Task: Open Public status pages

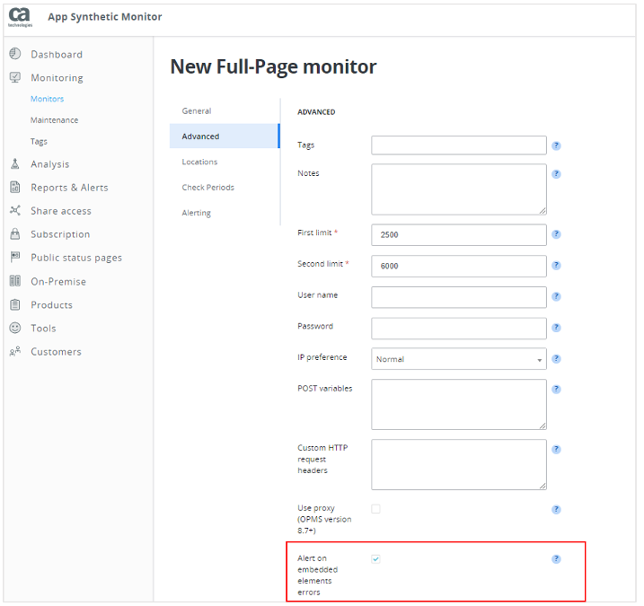Action: (76, 258)
